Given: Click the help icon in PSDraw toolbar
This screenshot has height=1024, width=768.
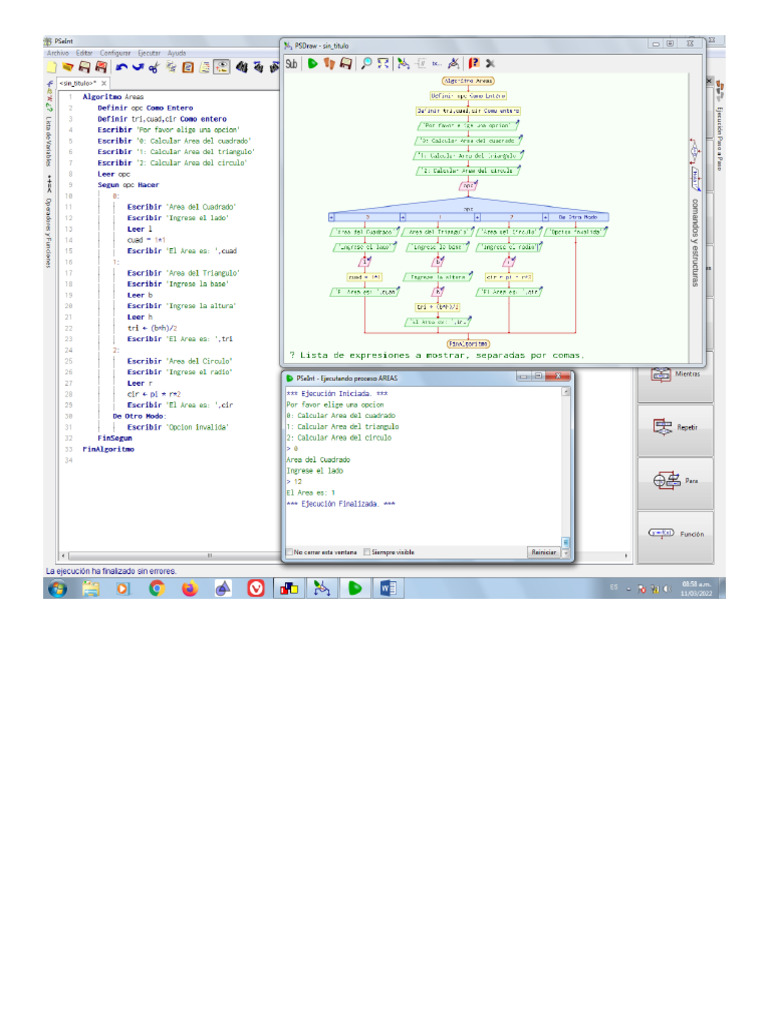Looking at the screenshot, I should tap(473, 63).
